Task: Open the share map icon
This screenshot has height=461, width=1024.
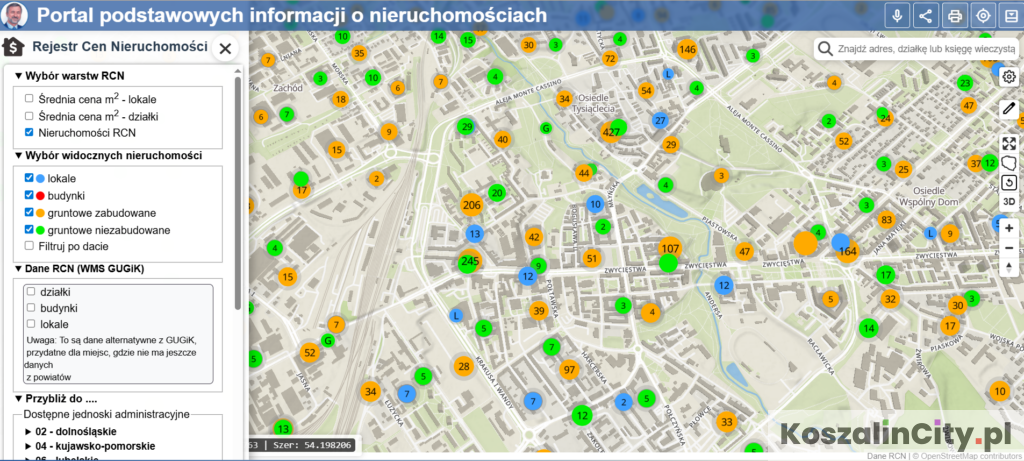Action: pyautogui.click(x=926, y=16)
